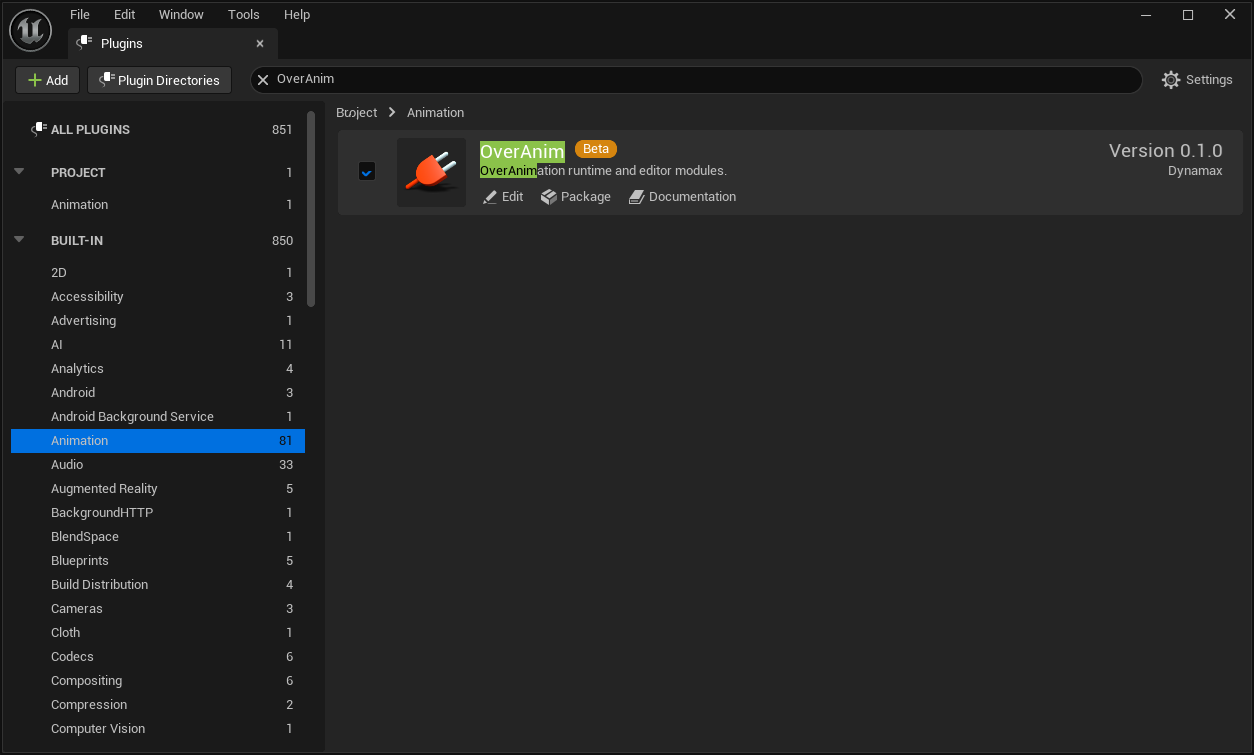This screenshot has width=1254, height=755.
Task: Select the 2D category
Action: (x=158, y=272)
